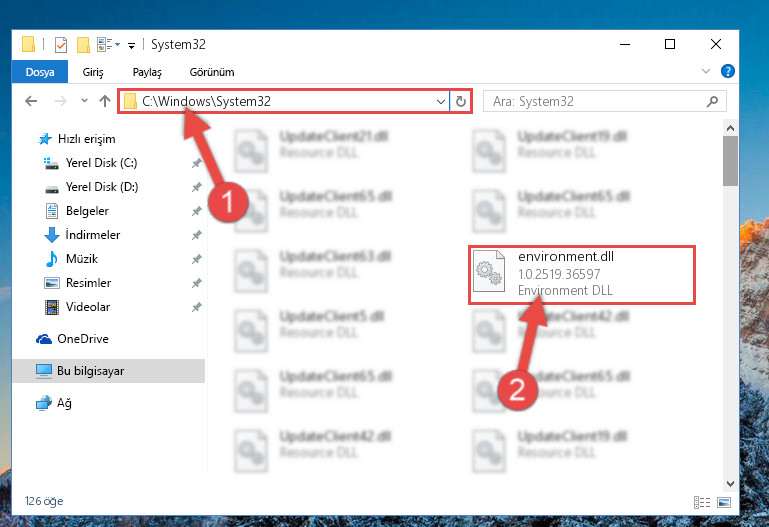Go up one folder level

coord(104,101)
